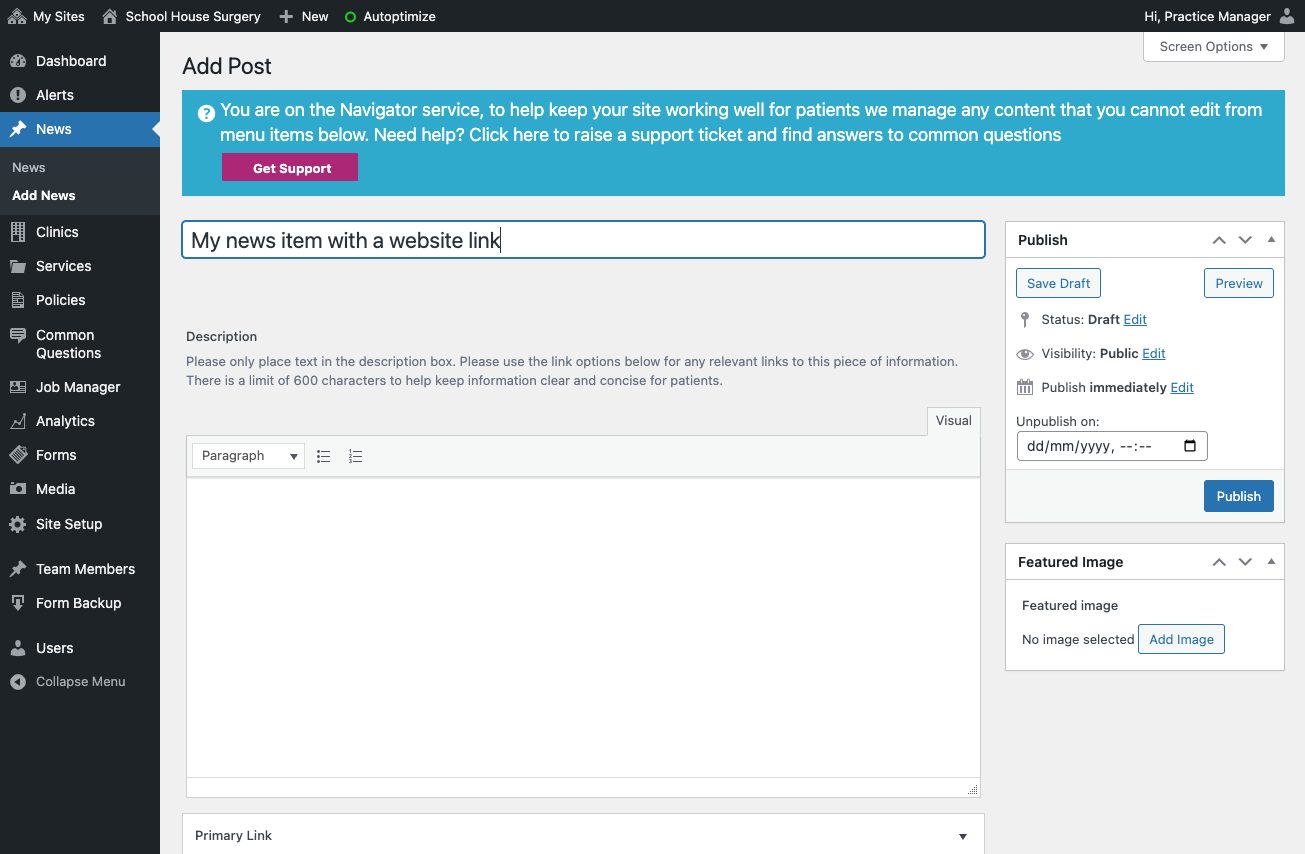Open My Sites in the admin bar

pos(46,16)
